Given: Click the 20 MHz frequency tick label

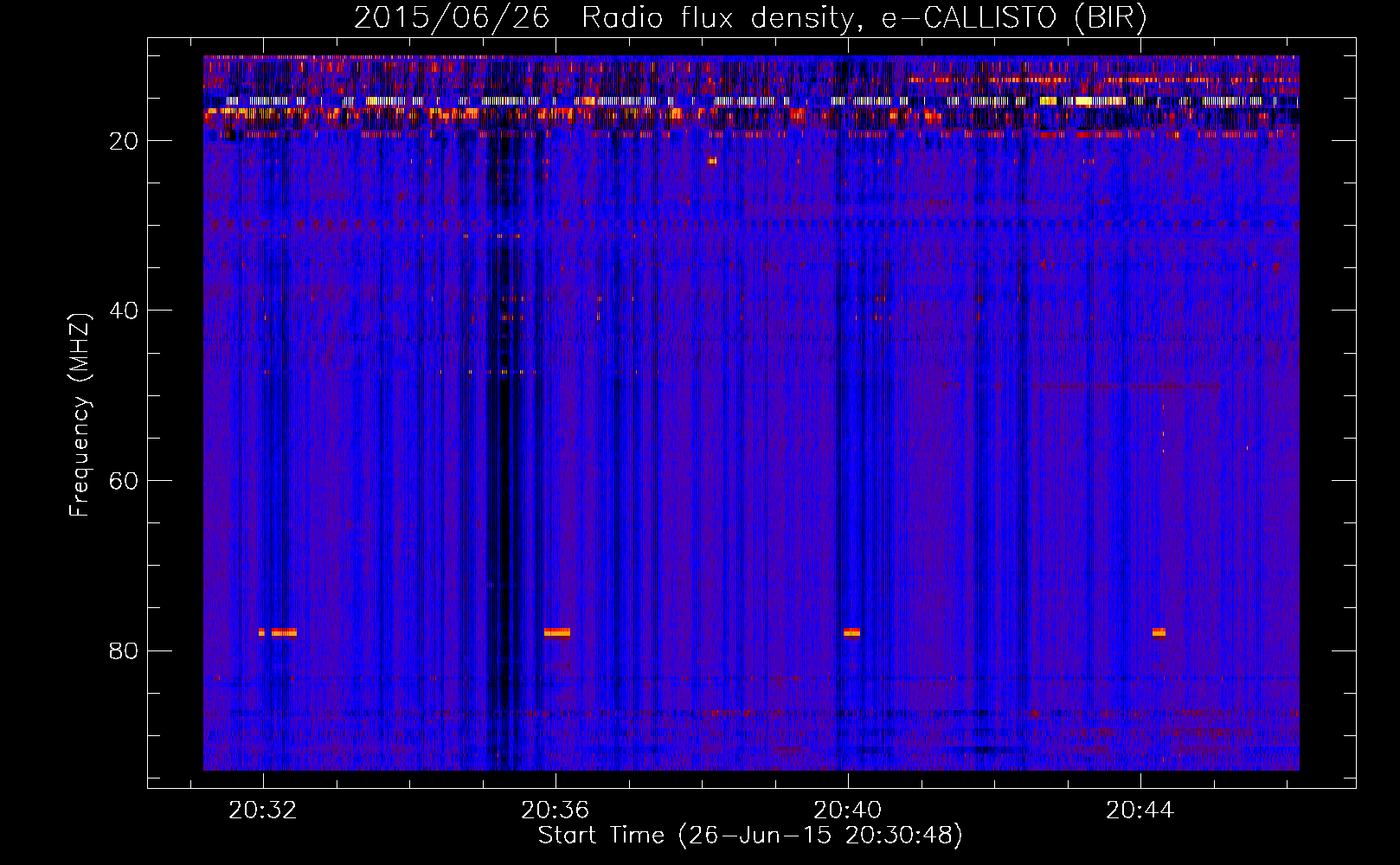Looking at the screenshot, I should (x=125, y=141).
